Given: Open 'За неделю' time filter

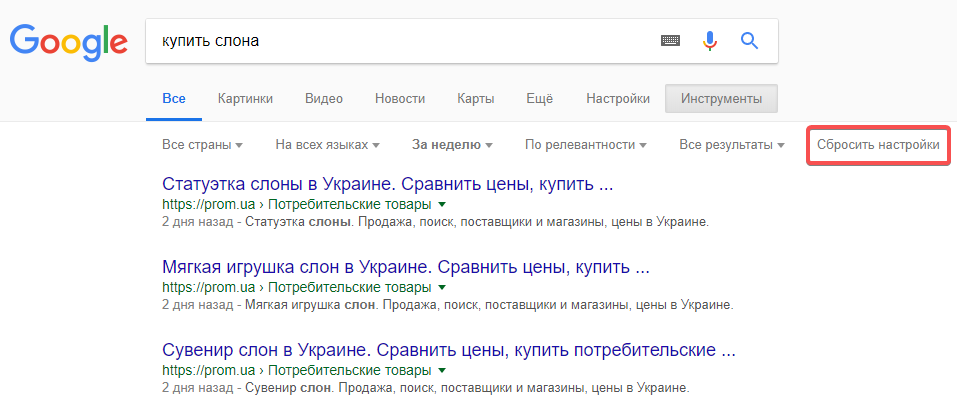Looking at the screenshot, I should click(x=452, y=145).
